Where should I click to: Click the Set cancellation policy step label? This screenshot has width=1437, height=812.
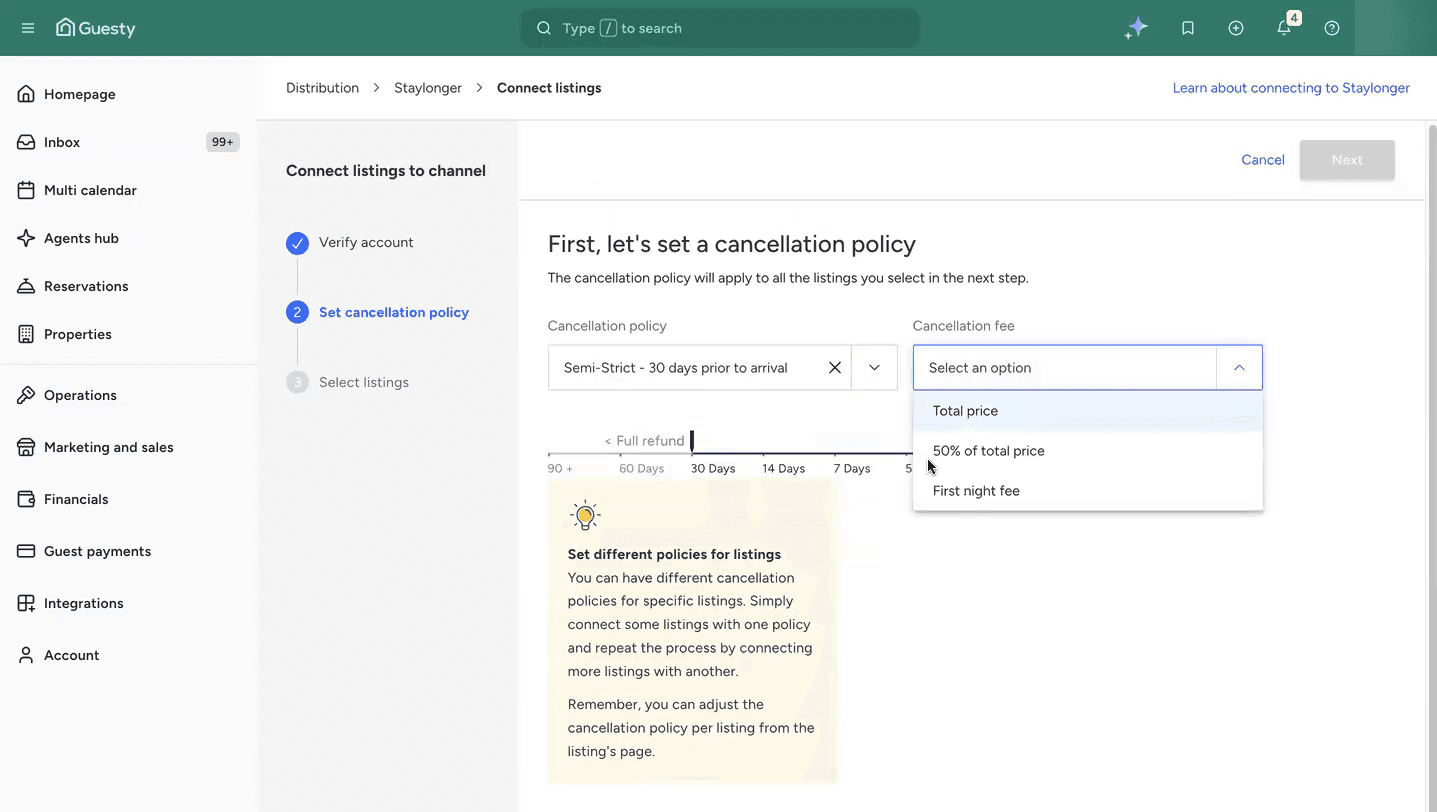point(394,312)
